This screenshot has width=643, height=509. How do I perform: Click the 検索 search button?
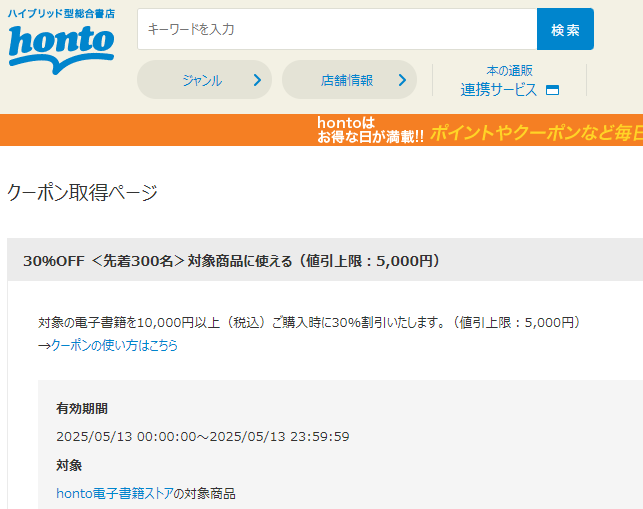coord(565,29)
